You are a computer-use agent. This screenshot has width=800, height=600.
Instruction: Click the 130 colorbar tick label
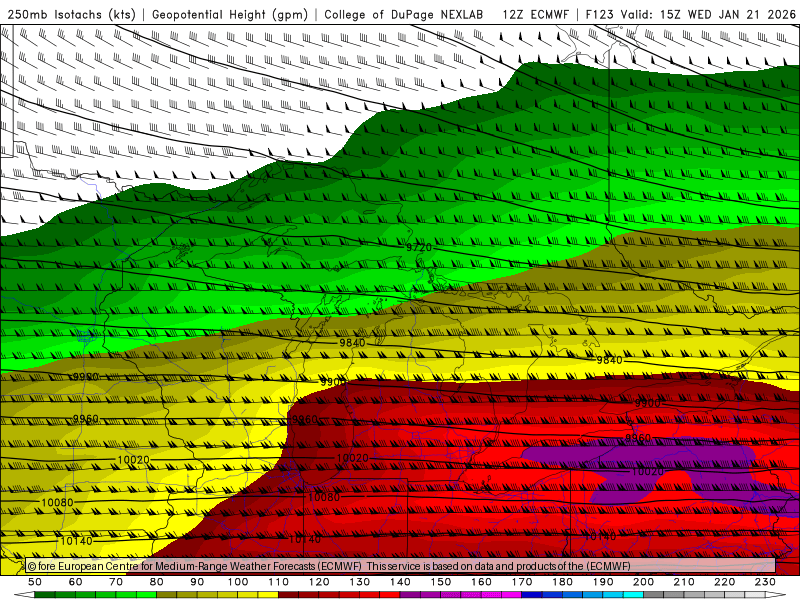coord(360,582)
